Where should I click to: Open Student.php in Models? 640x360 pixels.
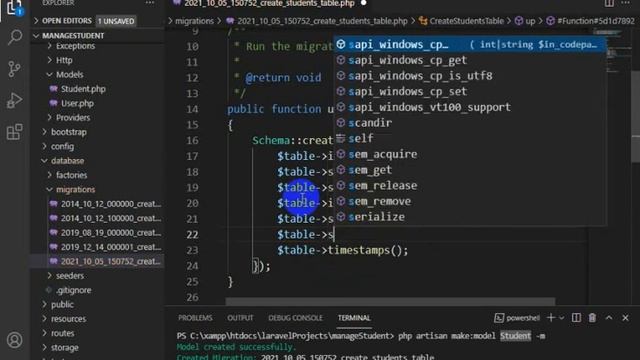point(83,89)
